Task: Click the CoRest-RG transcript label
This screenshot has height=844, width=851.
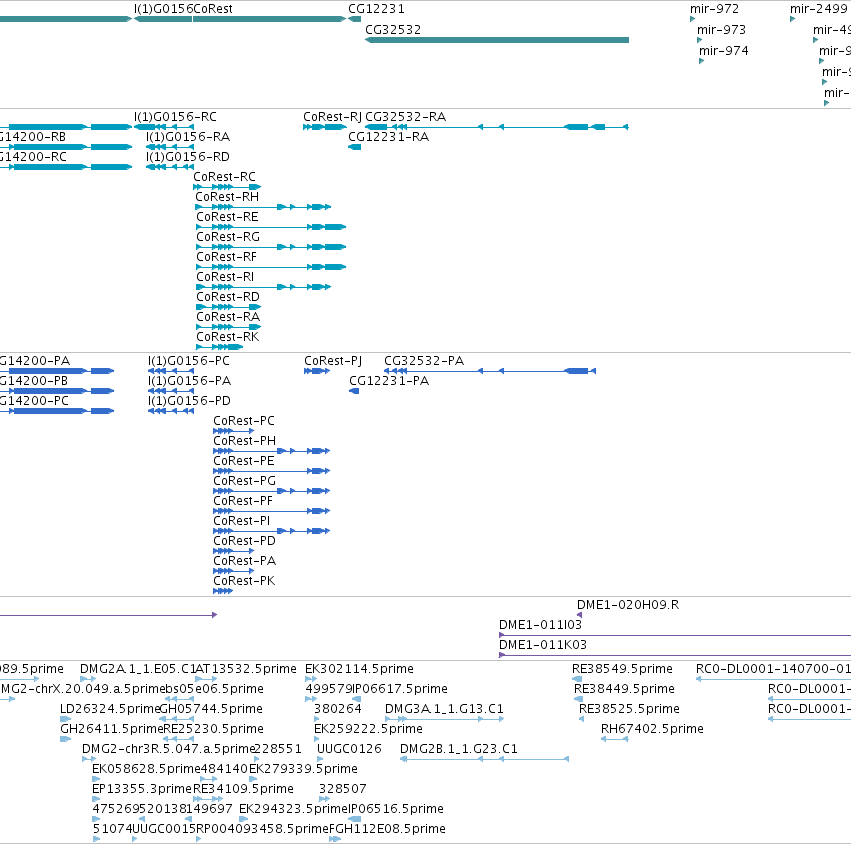Action: coord(228,237)
